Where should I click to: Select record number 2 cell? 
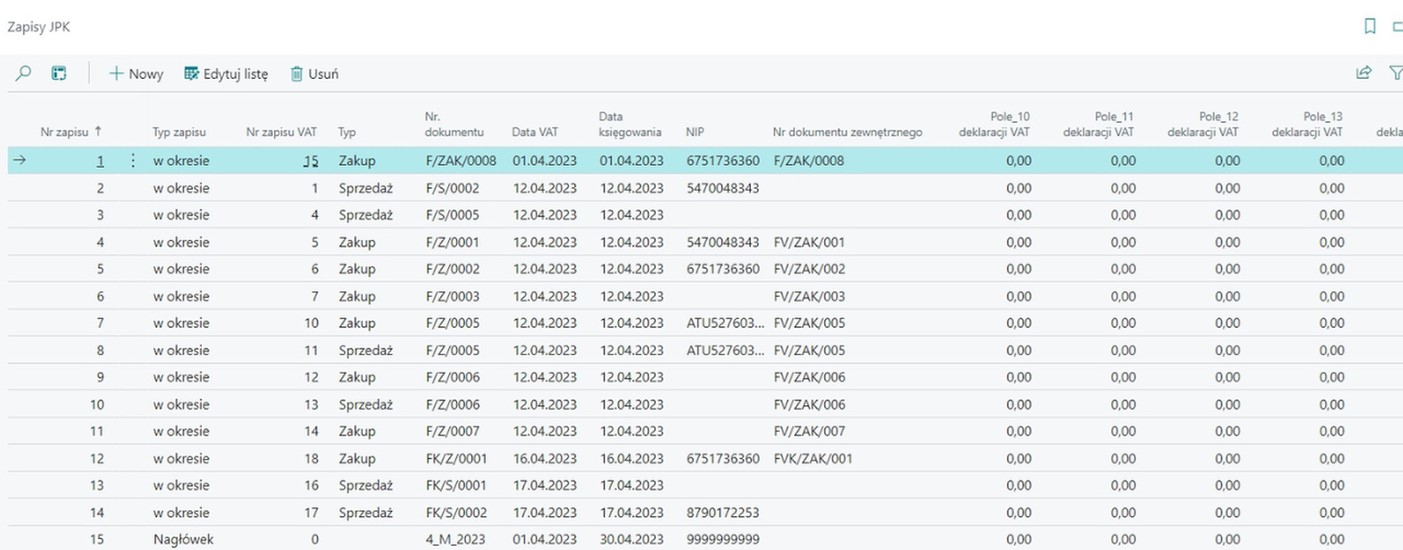point(100,188)
